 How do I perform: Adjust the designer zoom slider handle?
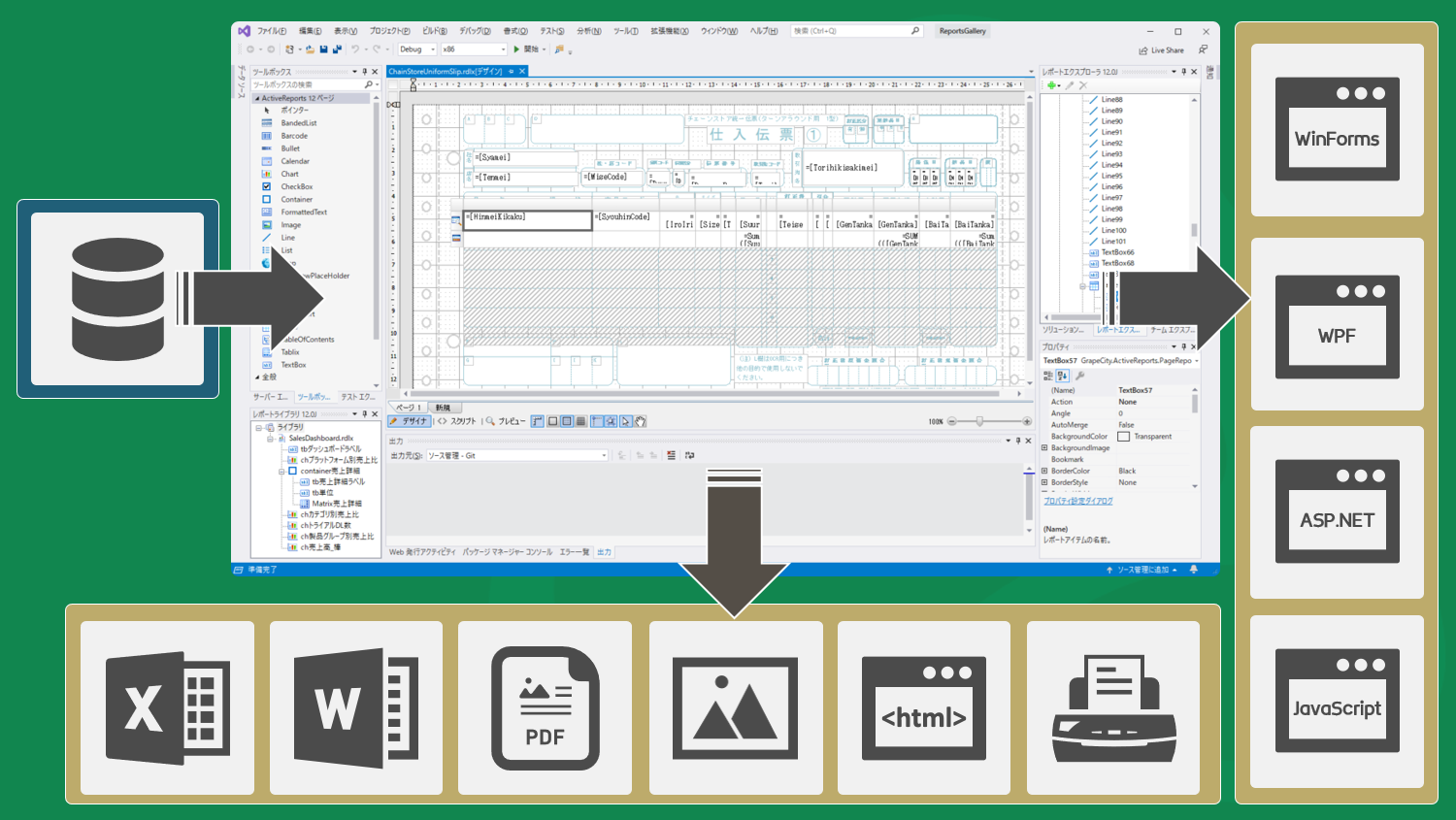tap(979, 422)
